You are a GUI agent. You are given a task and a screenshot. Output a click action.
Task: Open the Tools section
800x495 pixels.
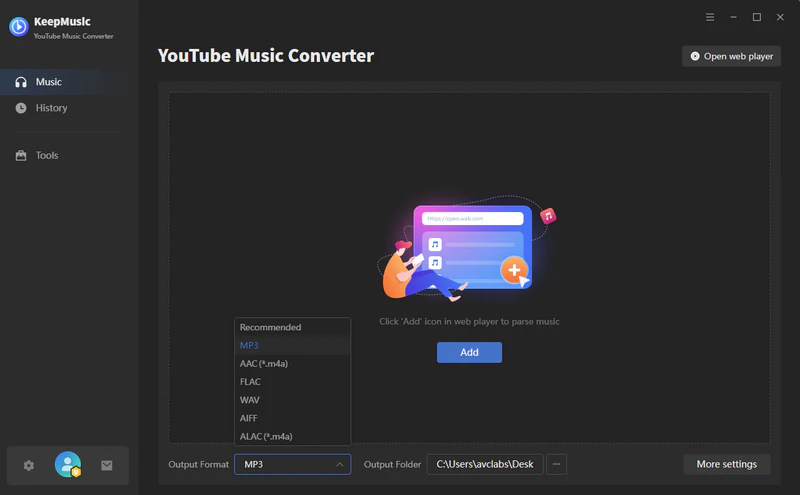click(47, 156)
